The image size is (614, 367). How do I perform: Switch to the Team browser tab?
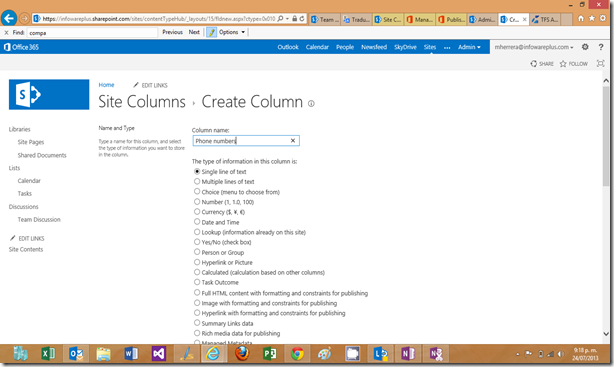[x=325, y=19]
